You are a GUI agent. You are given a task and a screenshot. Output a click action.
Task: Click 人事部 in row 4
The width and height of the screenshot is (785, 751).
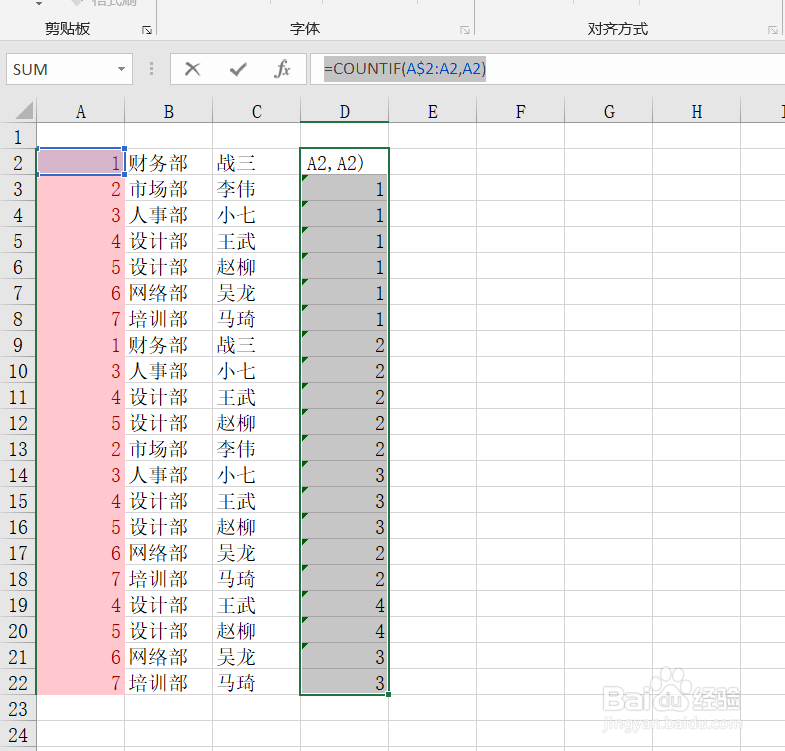pos(158,215)
